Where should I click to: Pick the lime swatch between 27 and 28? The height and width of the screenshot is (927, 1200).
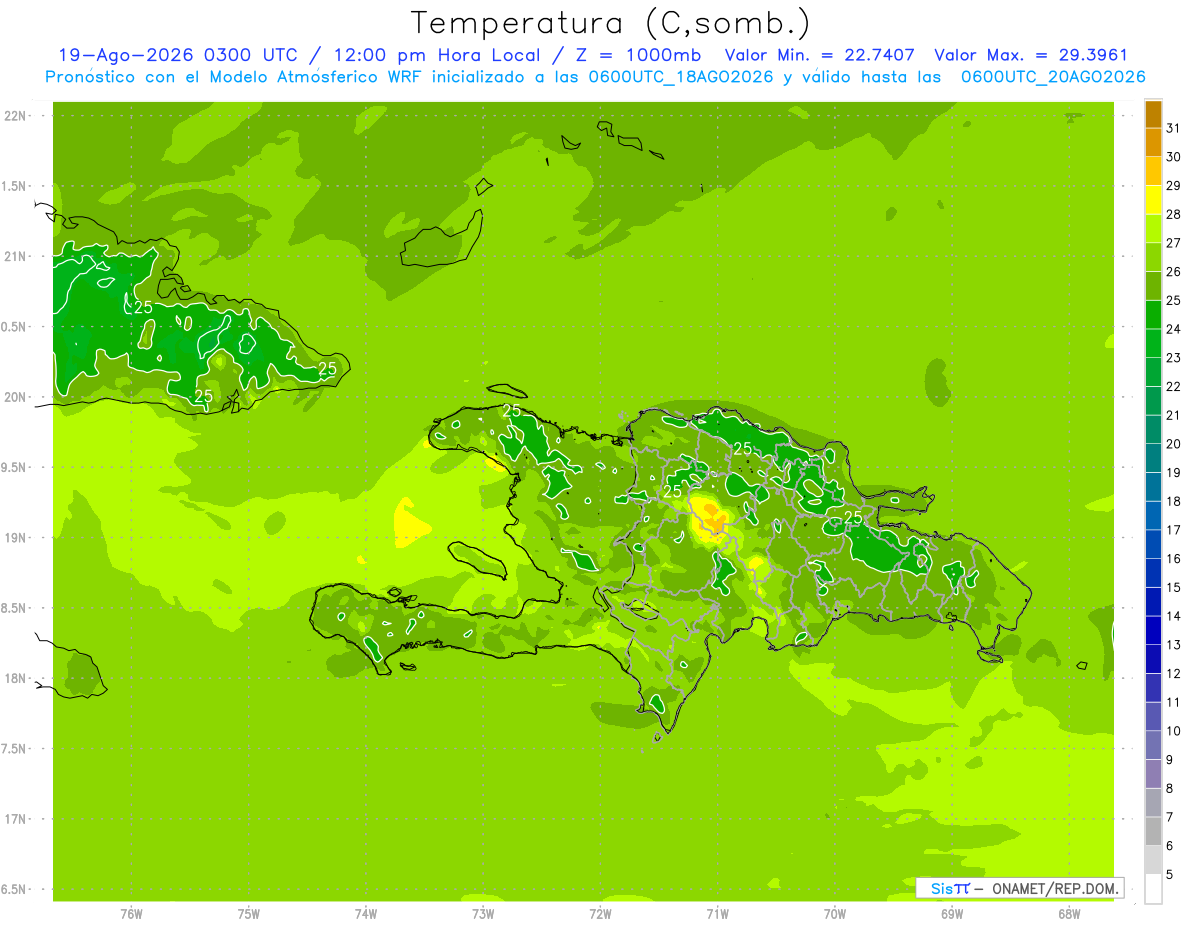(1153, 229)
